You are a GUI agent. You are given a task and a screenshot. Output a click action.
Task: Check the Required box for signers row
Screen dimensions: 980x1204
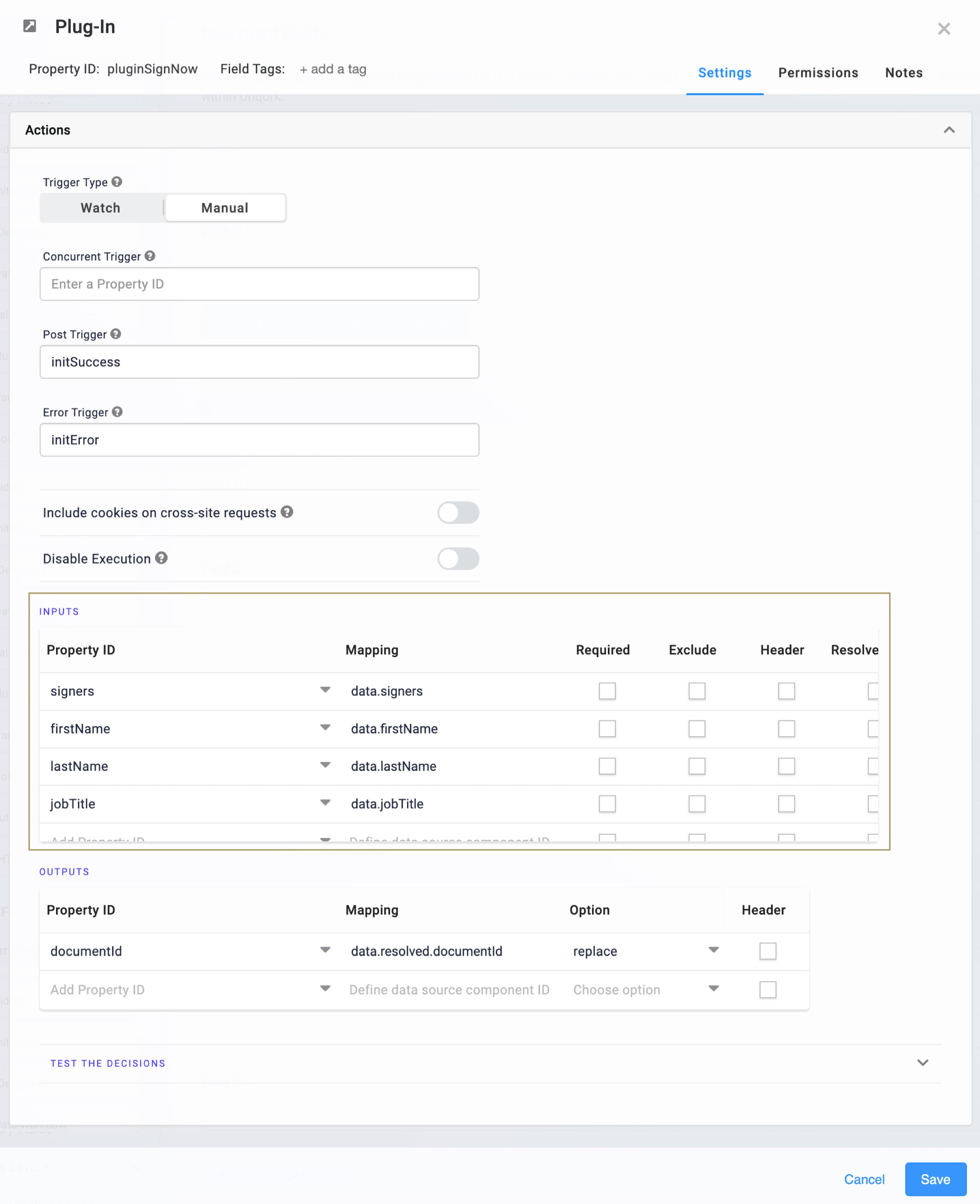607,691
